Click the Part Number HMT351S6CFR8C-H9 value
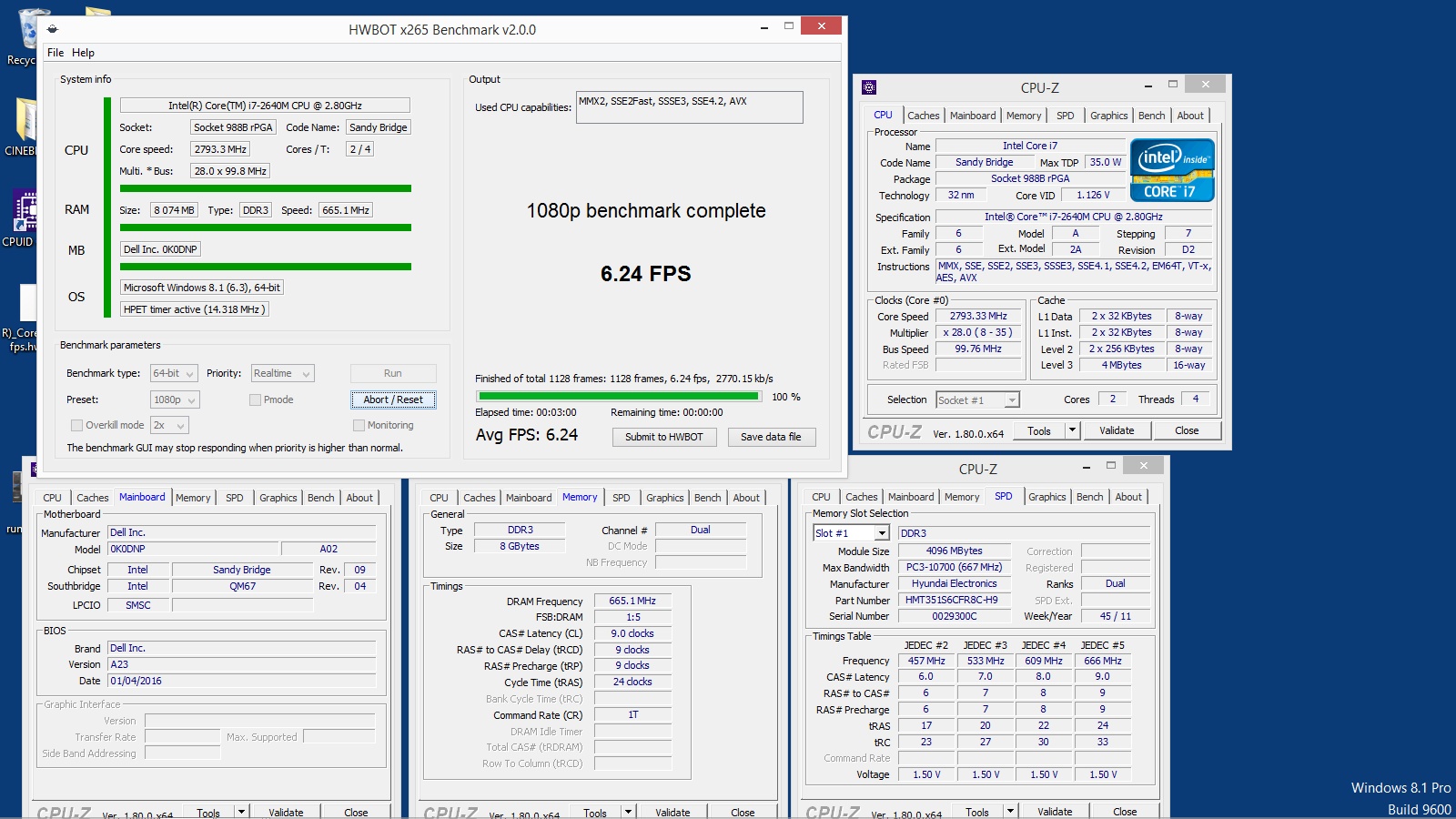The image size is (1456, 819). [954, 600]
